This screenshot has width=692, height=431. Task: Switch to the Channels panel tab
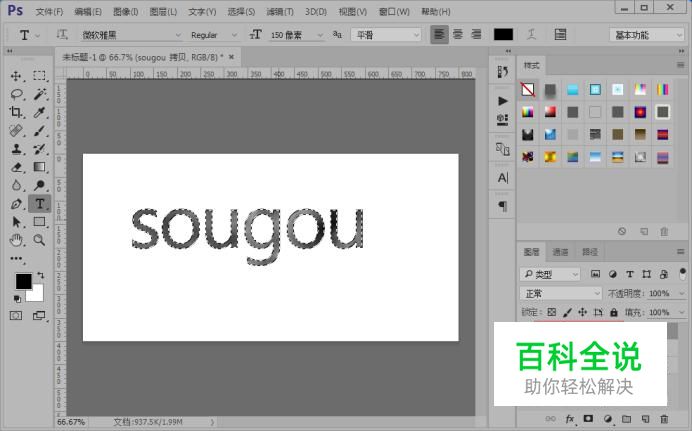[x=560, y=252]
